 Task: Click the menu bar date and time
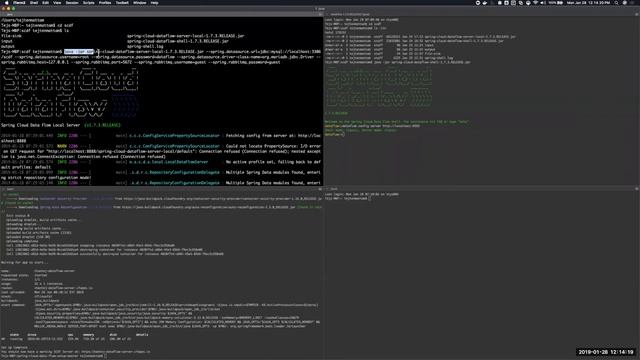coord(588,3)
